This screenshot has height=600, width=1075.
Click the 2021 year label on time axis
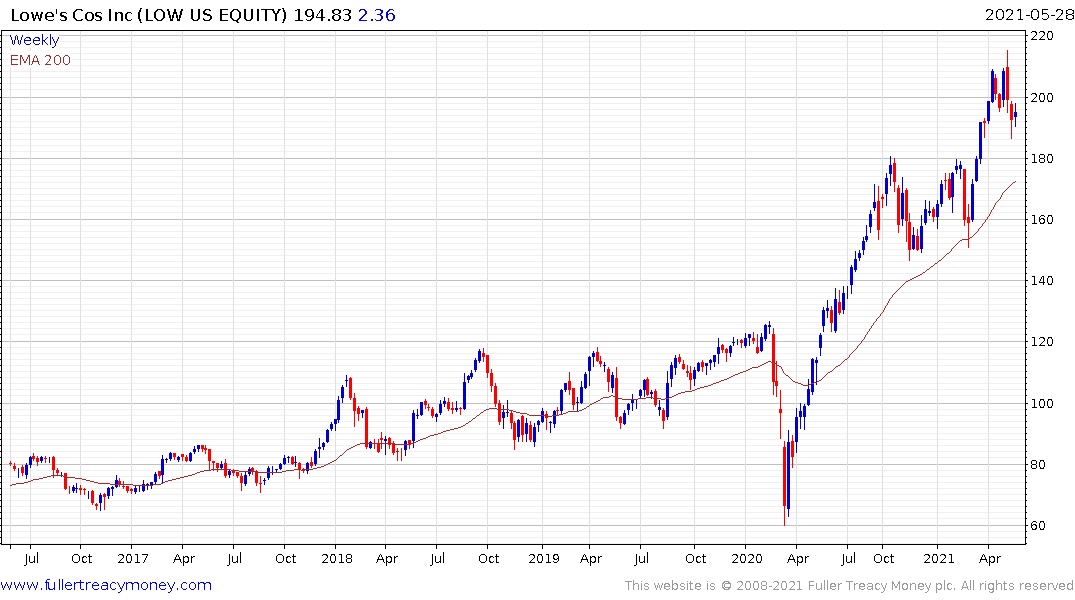[x=939, y=559]
